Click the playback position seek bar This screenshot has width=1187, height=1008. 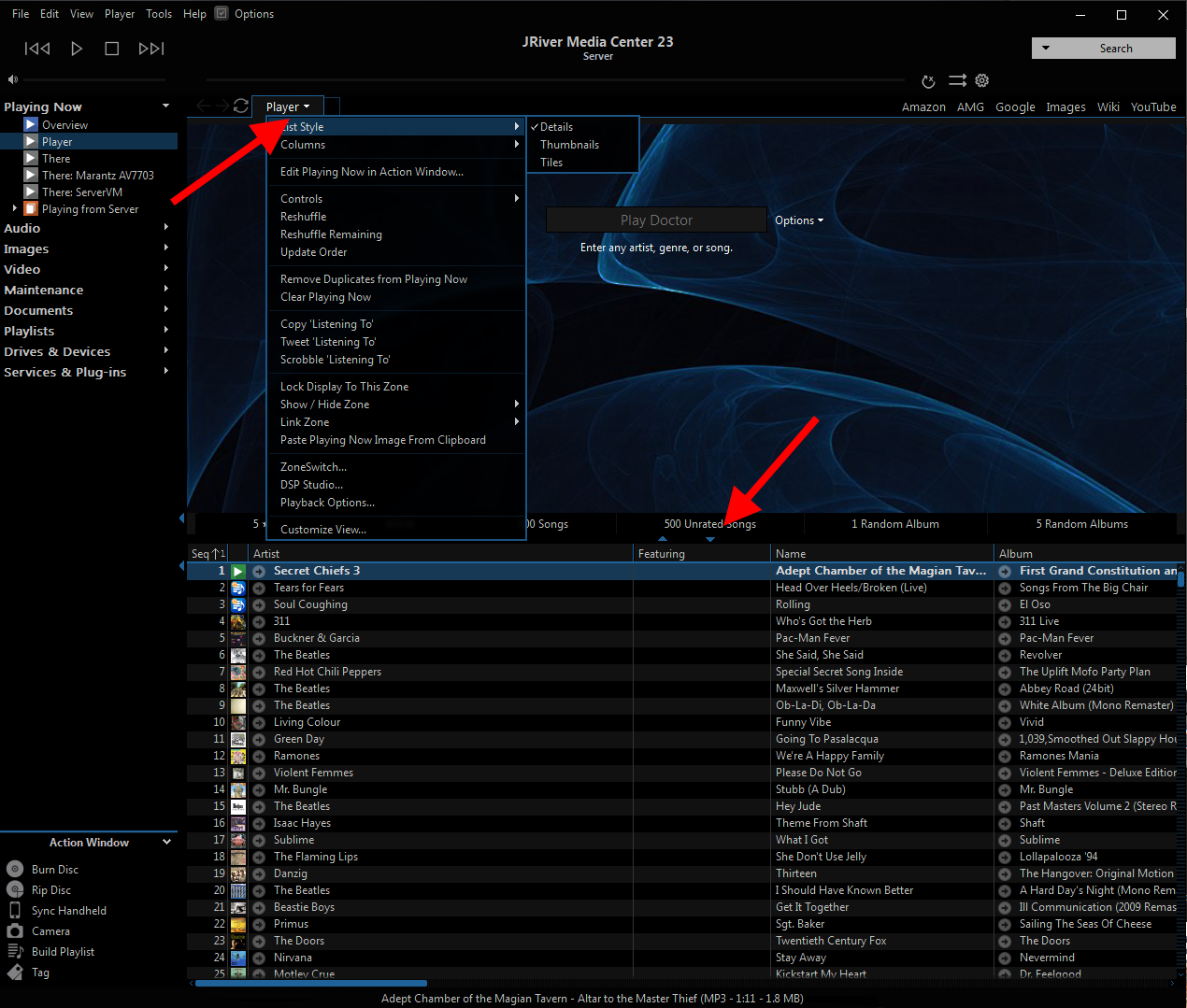point(555,80)
